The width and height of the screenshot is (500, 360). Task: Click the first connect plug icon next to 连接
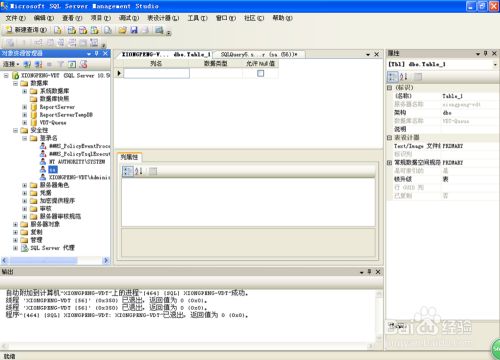pyautogui.click(x=27, y=64)
